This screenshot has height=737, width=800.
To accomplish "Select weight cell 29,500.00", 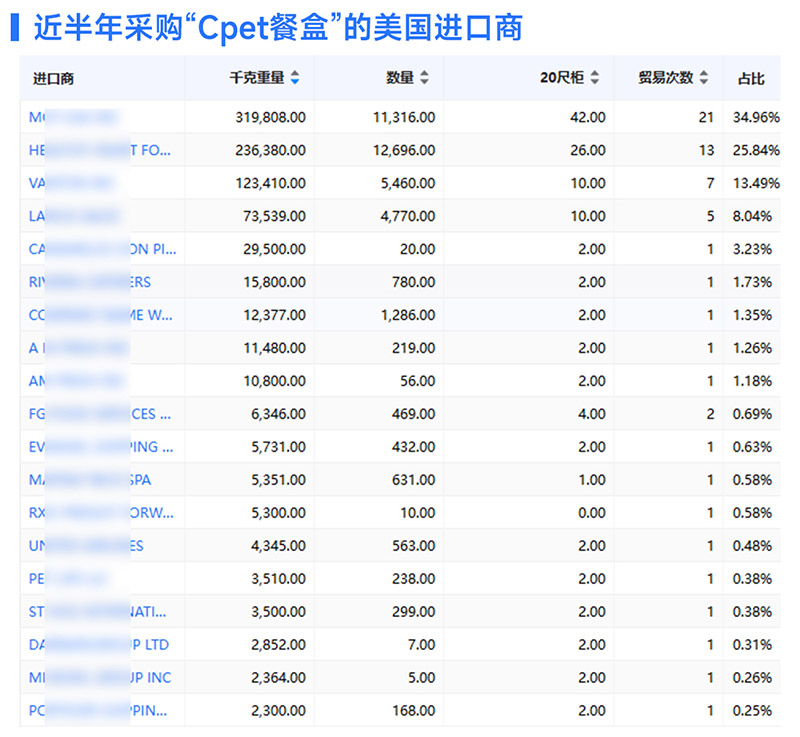I will [x=274, y=249].
